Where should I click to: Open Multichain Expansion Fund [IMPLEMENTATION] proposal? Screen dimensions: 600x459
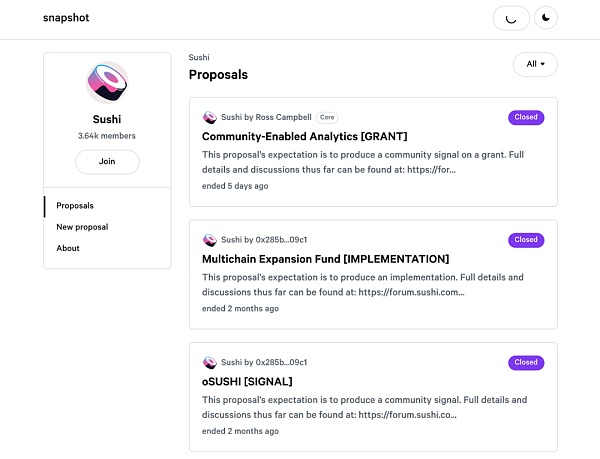click(325, 259)
